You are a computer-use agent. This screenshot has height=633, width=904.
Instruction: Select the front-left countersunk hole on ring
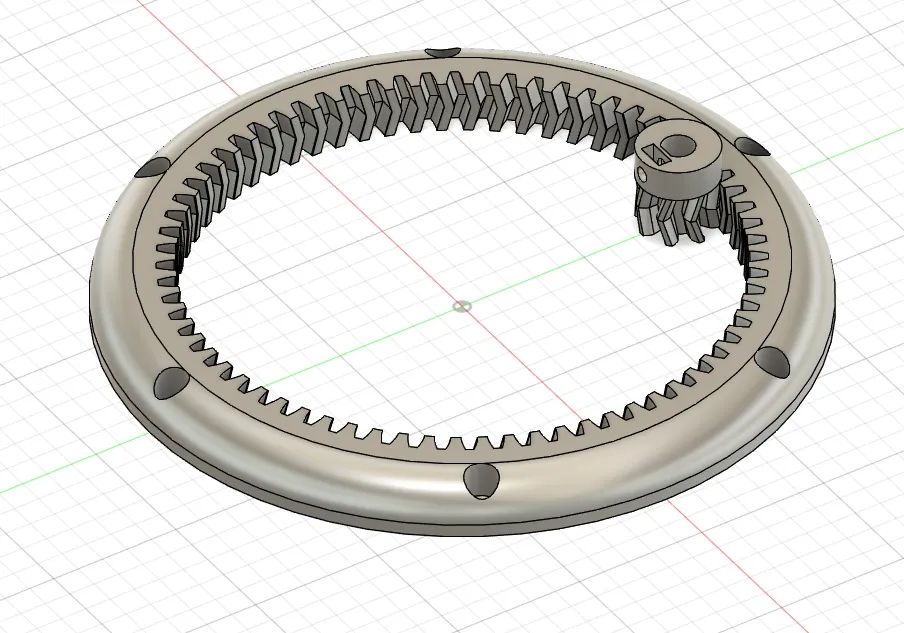click(170, 382)
